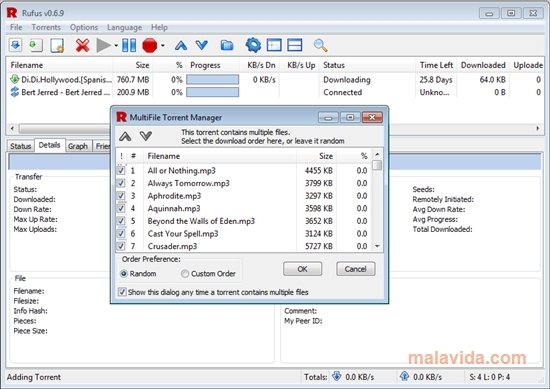Image resolution: width=550 pixels, height=389 pixels.
Task: Select the Custom Order radio button
Action: point(185,274)
